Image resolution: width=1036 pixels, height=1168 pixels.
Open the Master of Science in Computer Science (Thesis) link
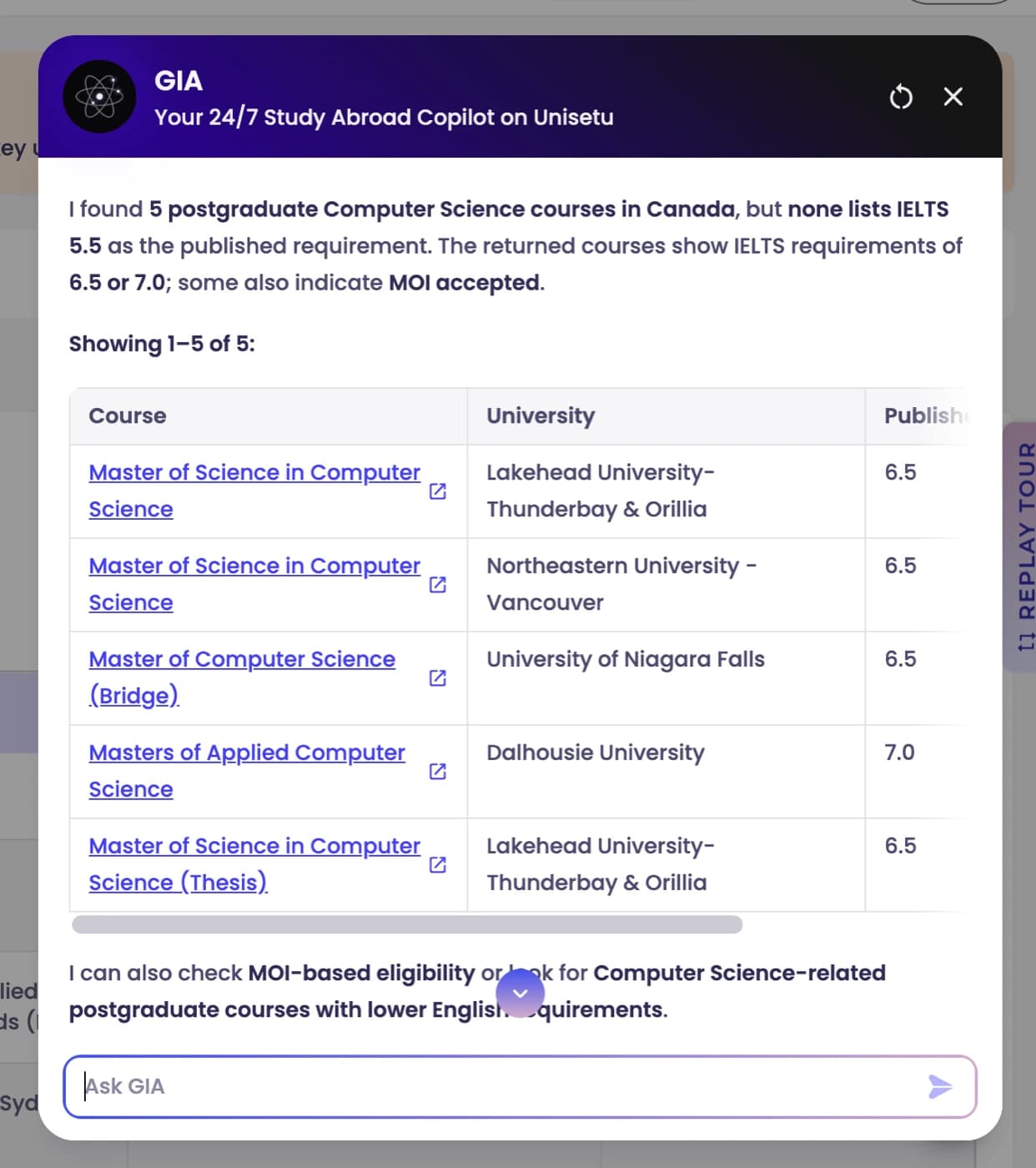[x=254, y=864]
